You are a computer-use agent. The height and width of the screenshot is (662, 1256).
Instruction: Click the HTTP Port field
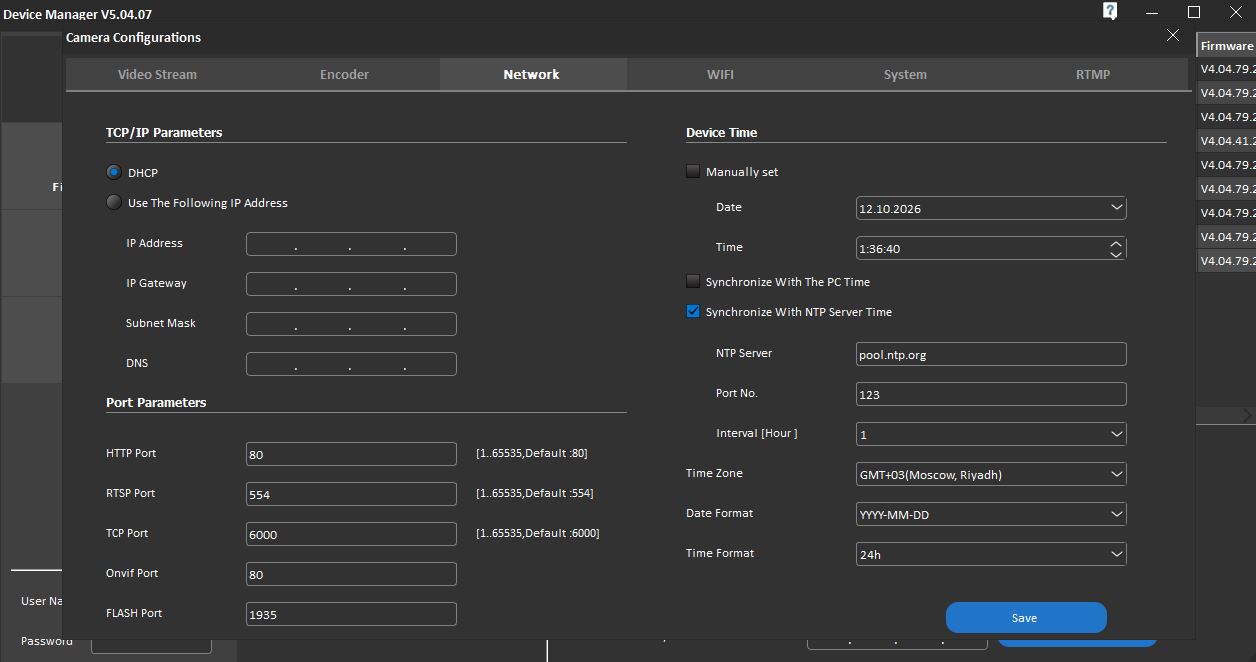coord(351,454)
